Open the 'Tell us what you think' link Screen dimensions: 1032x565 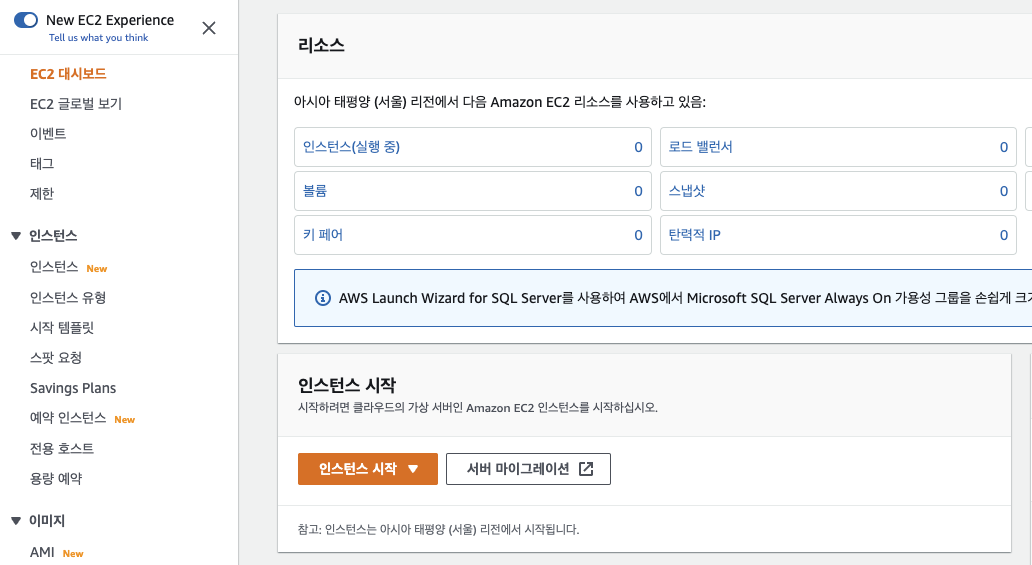(98, 38)
